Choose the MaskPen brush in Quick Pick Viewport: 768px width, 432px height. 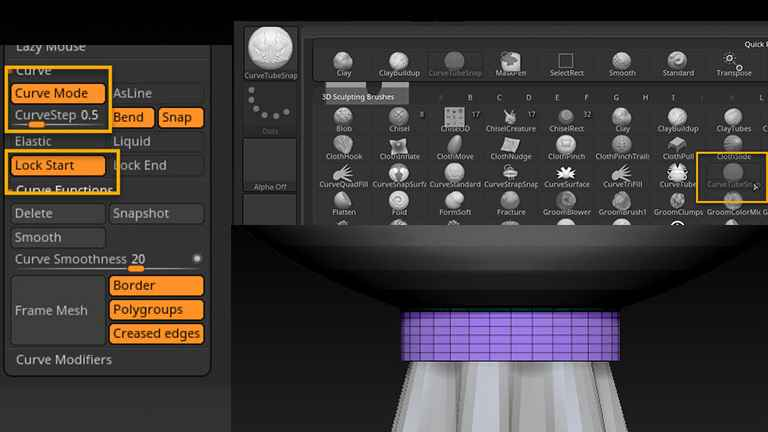(510, 65)
